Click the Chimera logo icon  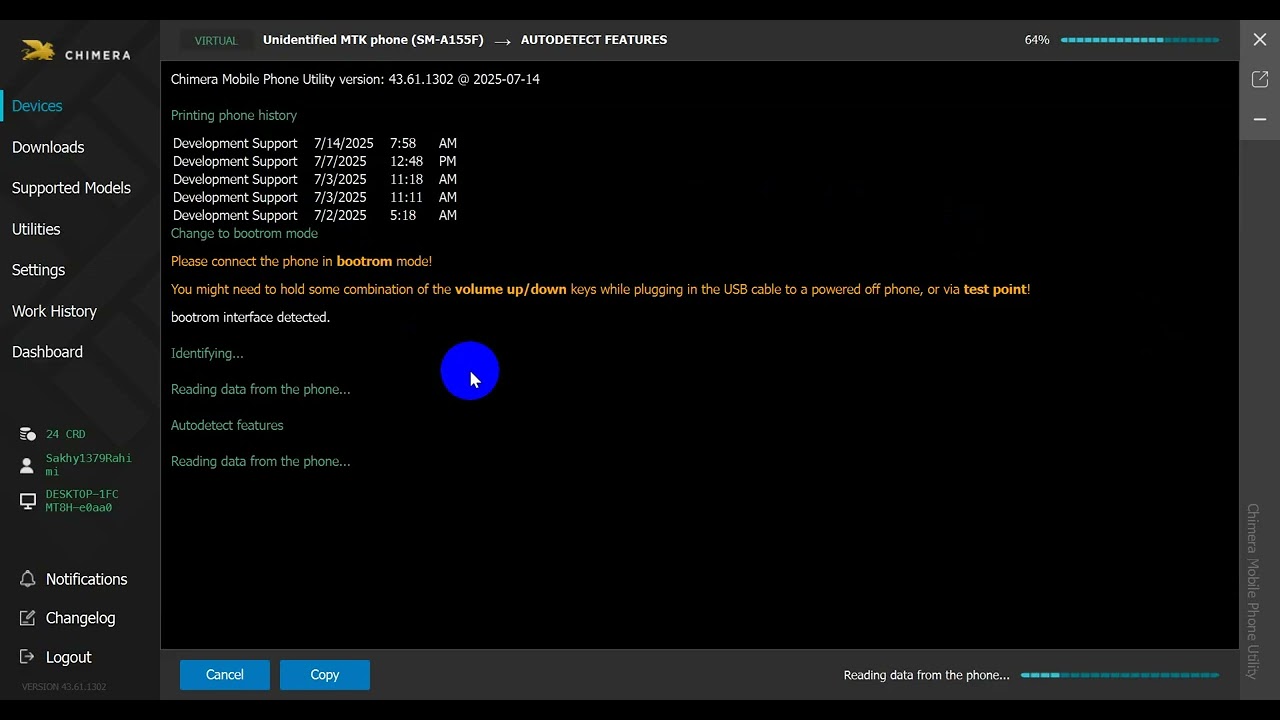[38, 51]
